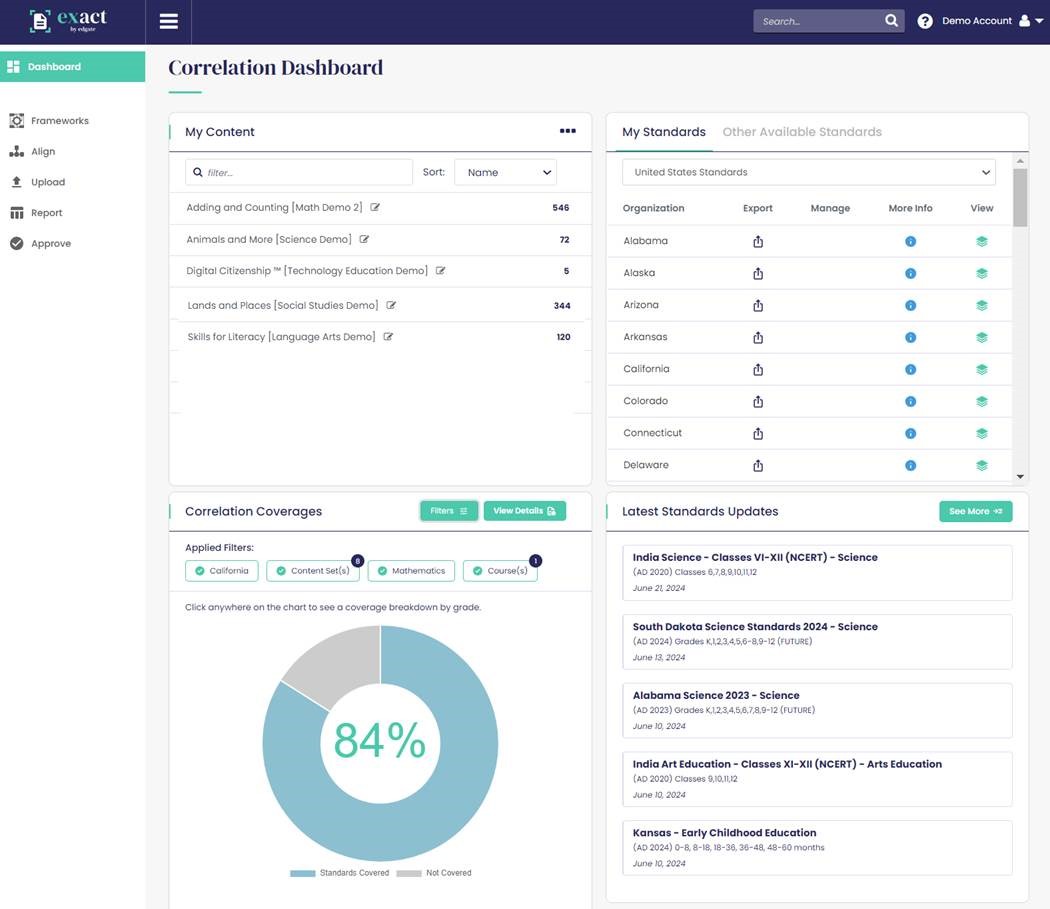Click the 84% coverage value
1050x909 pixels.
point(380,741)
